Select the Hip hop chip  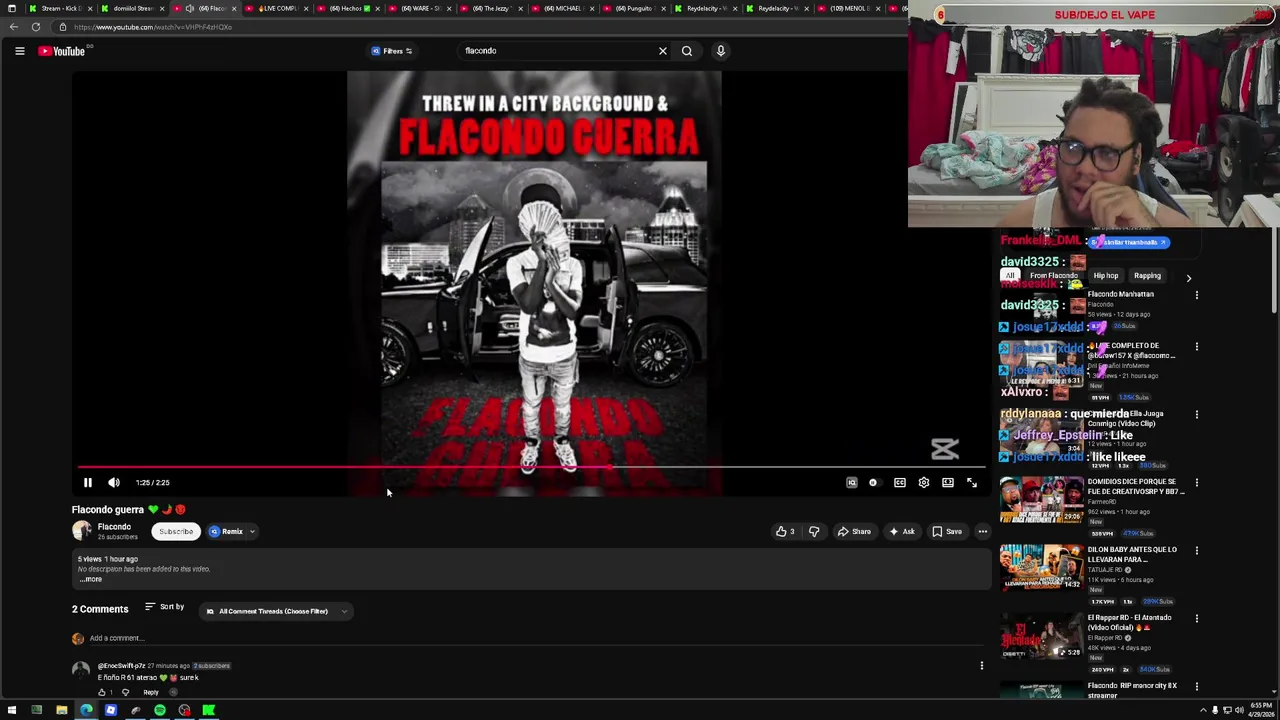coord(1106,276)
